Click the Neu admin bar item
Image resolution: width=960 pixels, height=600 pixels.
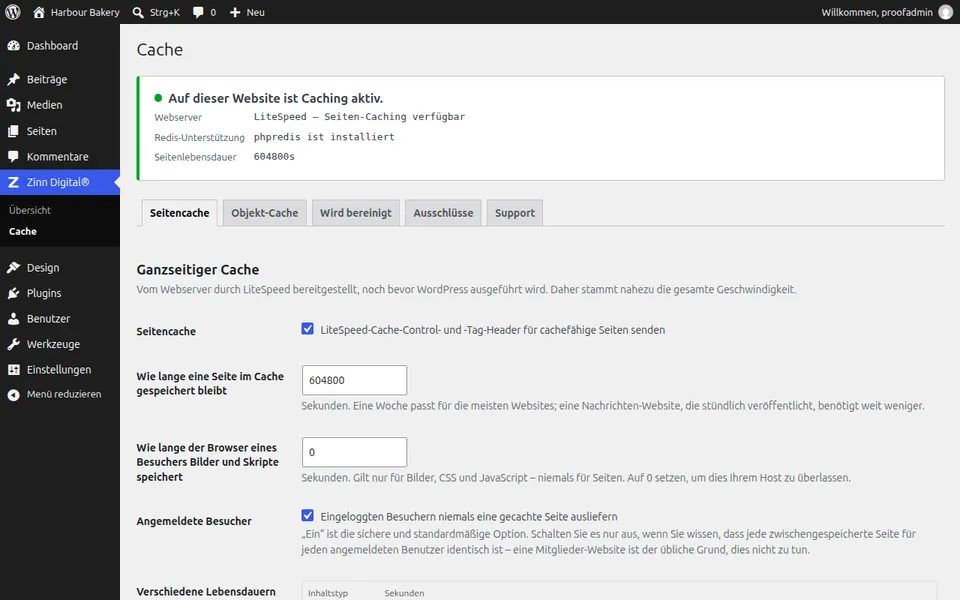point(247,12)
